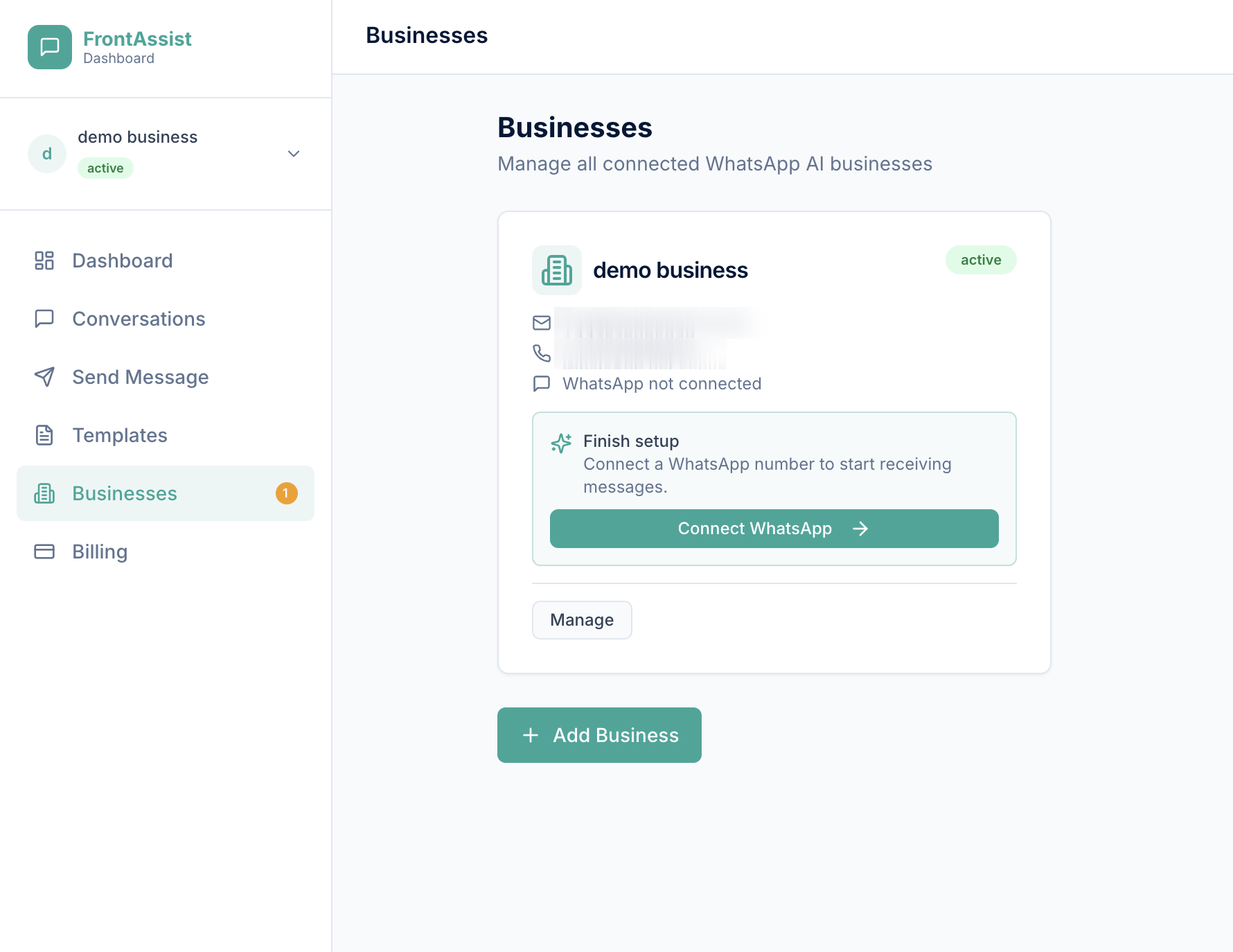Click the FrontAssist chat logo icon

pyautogui.click(x=50, y=47)
